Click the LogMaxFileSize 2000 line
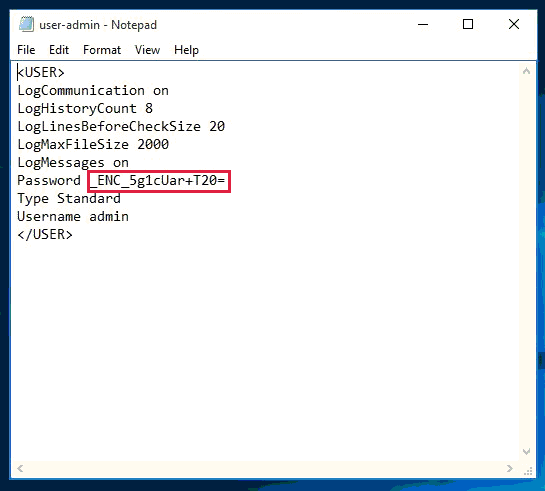This screenshot has height=491, width=545. pos(93,144)
